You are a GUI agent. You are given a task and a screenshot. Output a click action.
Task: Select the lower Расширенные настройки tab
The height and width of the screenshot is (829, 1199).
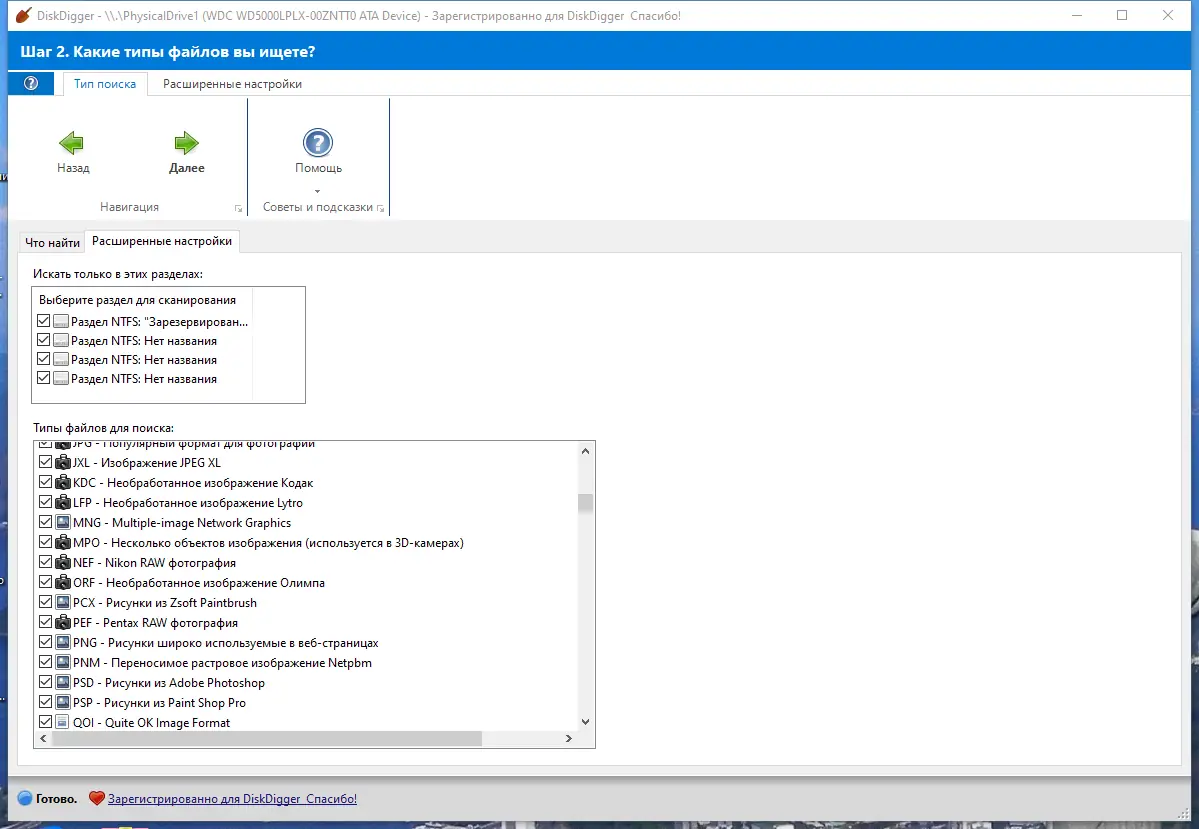pyautogui.click(x=162, y=241)
